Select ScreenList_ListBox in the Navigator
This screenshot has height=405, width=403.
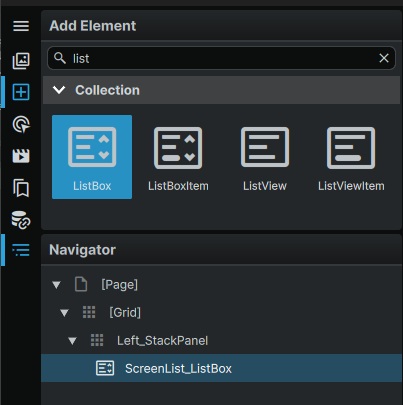tap(221, 368)
